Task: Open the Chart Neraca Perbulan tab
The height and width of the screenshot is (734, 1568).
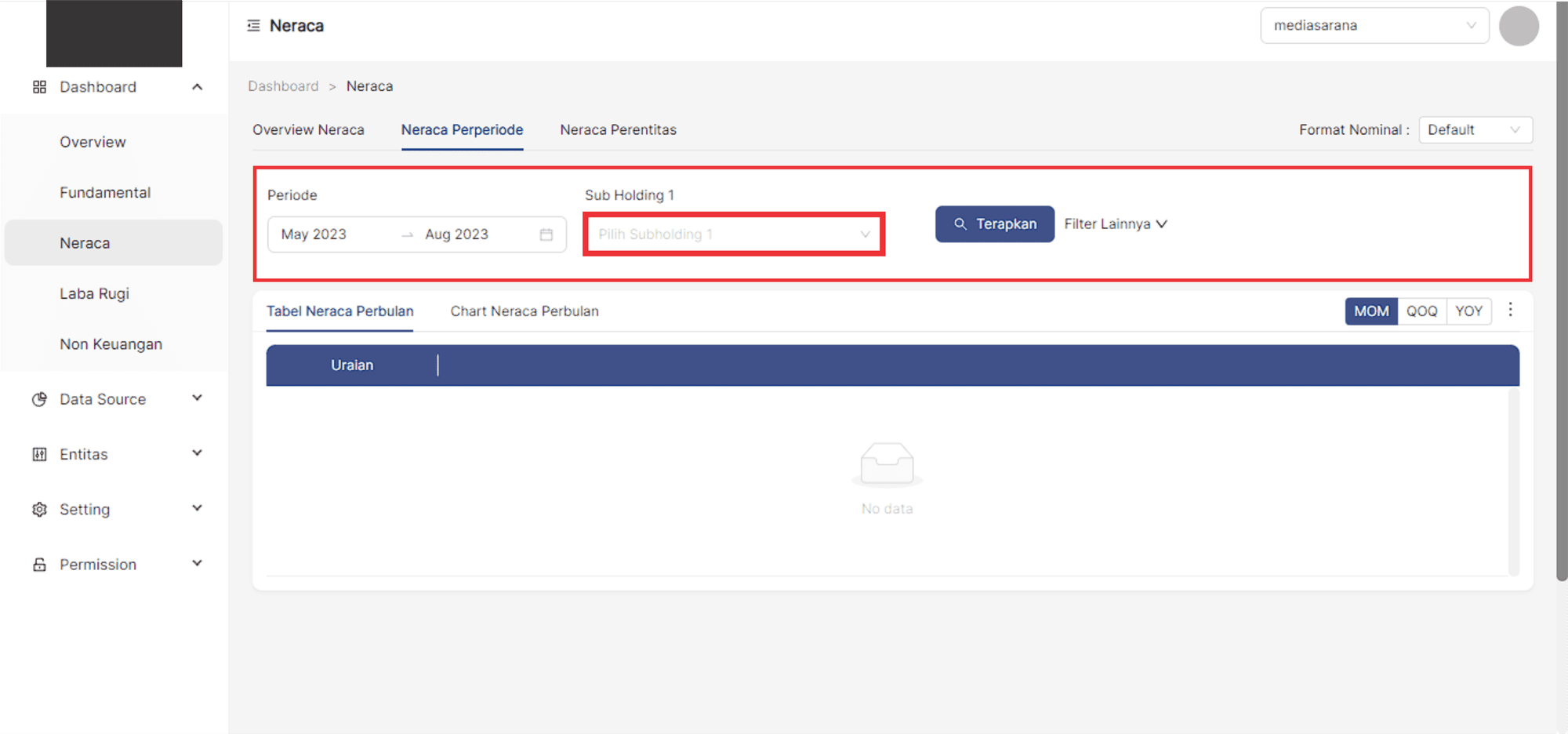Action: click(x=524, y=311)
